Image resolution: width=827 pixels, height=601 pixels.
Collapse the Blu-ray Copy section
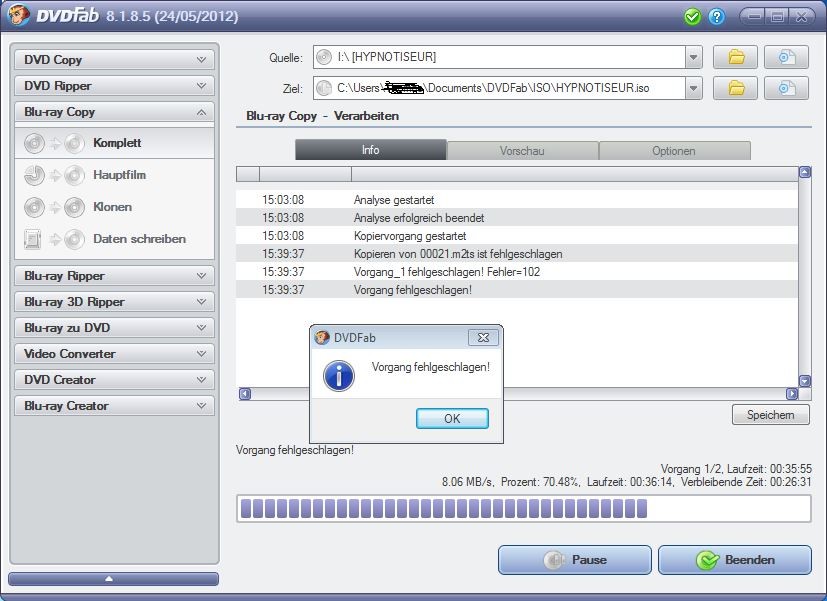coord(114,112)
